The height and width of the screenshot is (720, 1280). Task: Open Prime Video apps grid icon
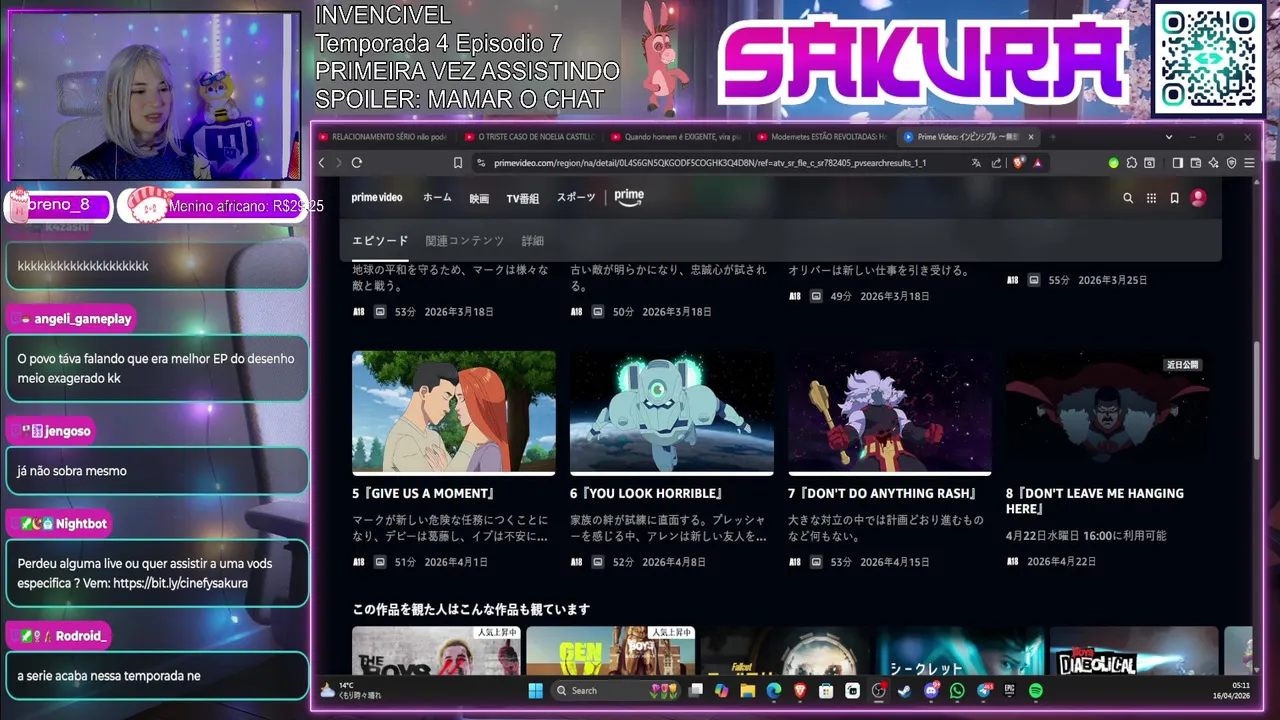pyautogui.click(x=1151, y=198)
